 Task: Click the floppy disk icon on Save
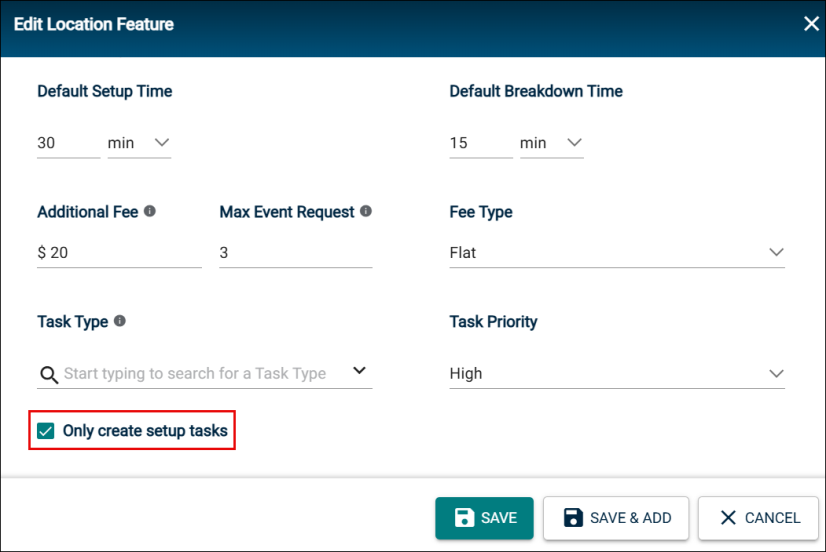pos(464,518)
